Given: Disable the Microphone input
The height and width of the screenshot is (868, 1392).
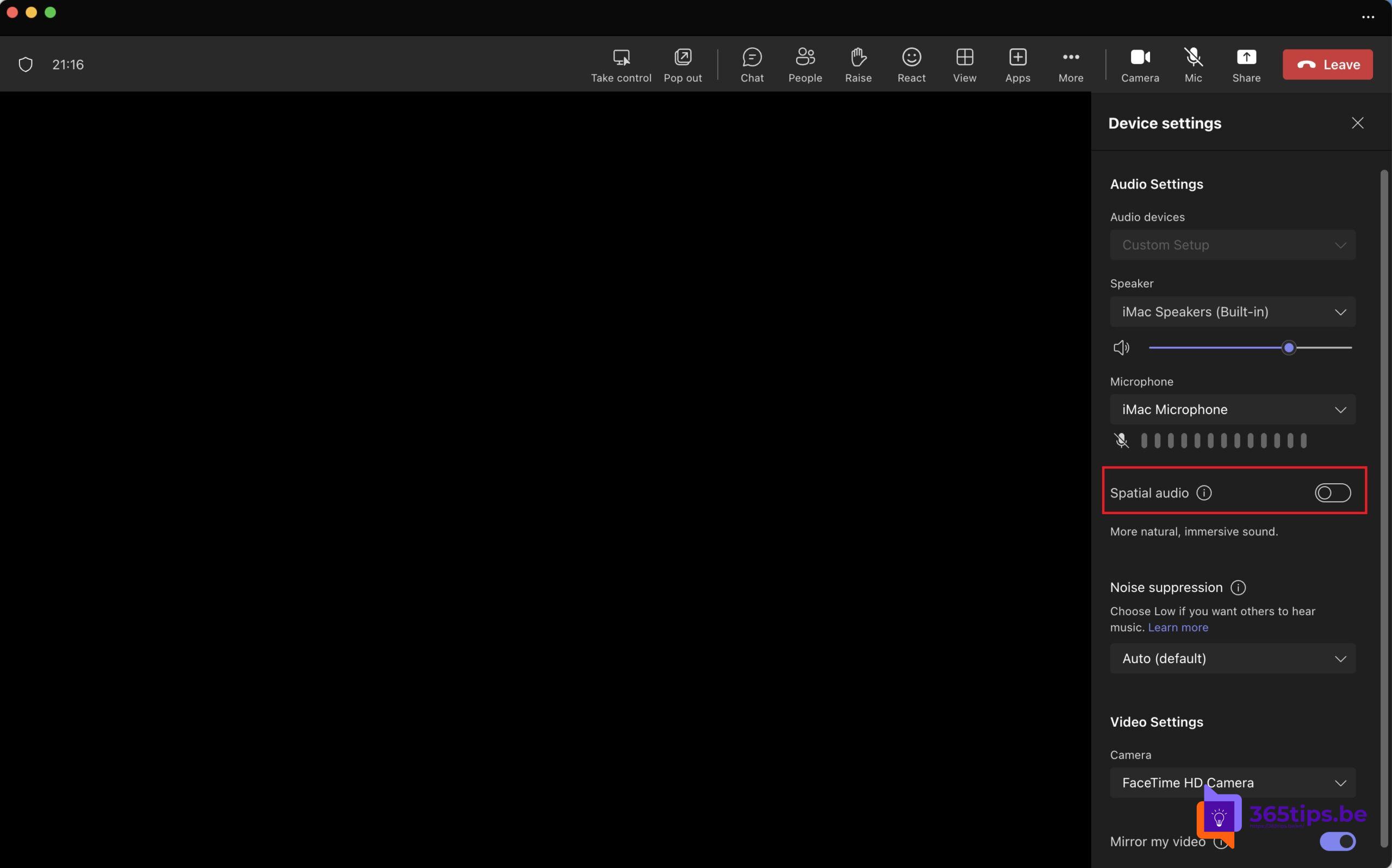Looking at the screenshot, I should coord(1121,441).
